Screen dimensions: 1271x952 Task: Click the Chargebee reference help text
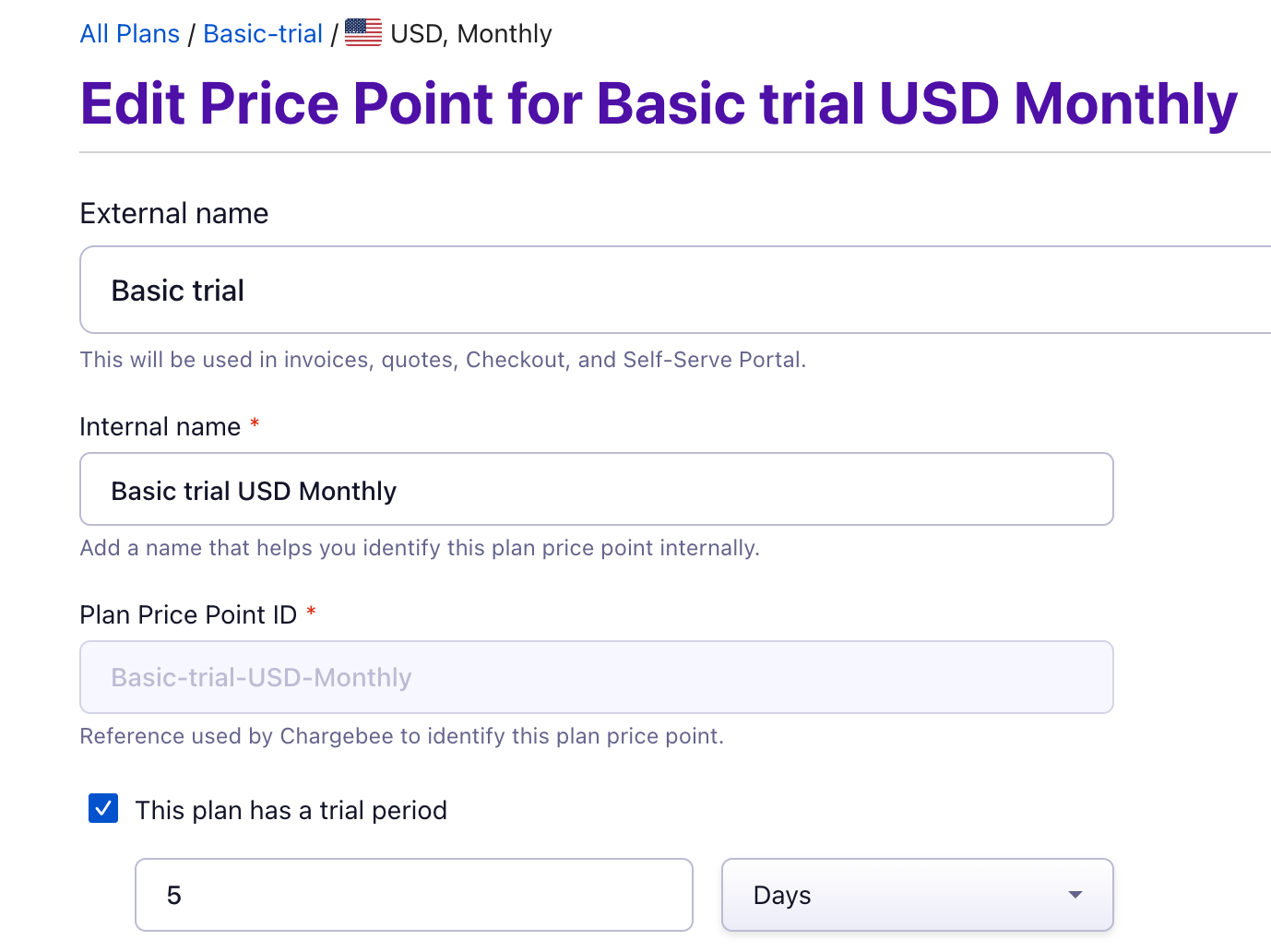click(x=402, y=736)
